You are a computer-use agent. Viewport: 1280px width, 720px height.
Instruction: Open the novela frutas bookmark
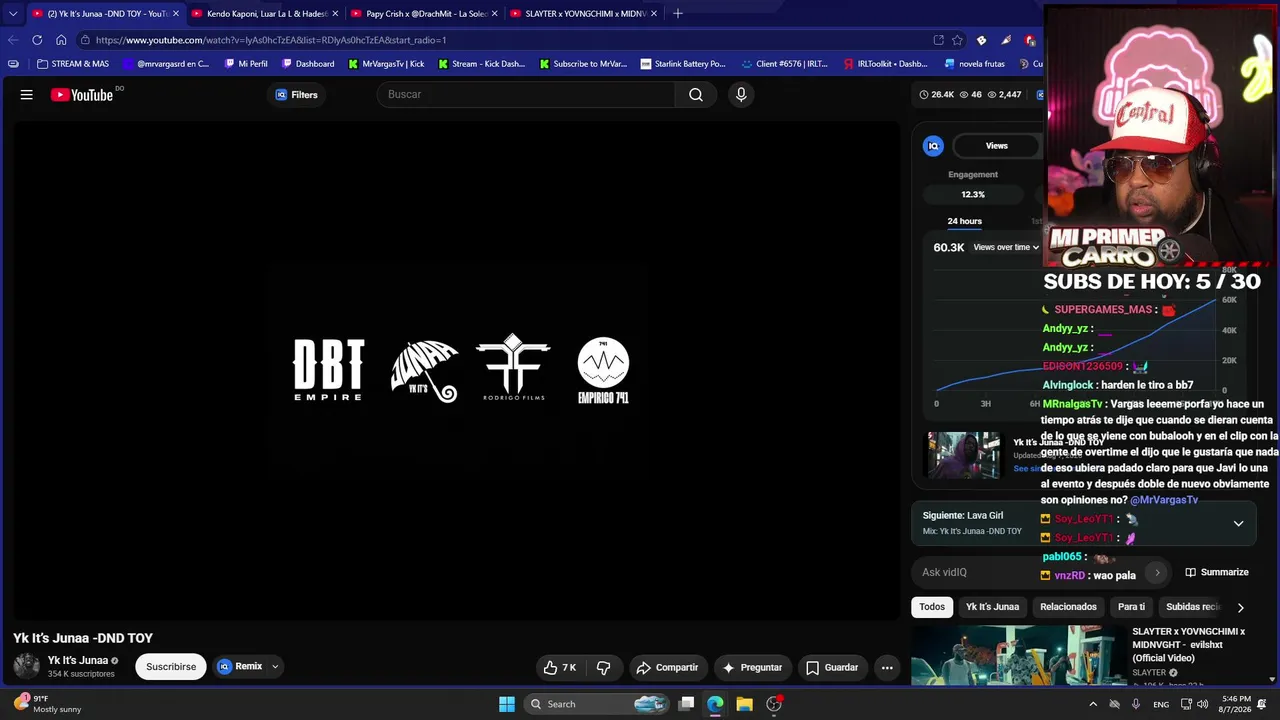pos(975,64)
